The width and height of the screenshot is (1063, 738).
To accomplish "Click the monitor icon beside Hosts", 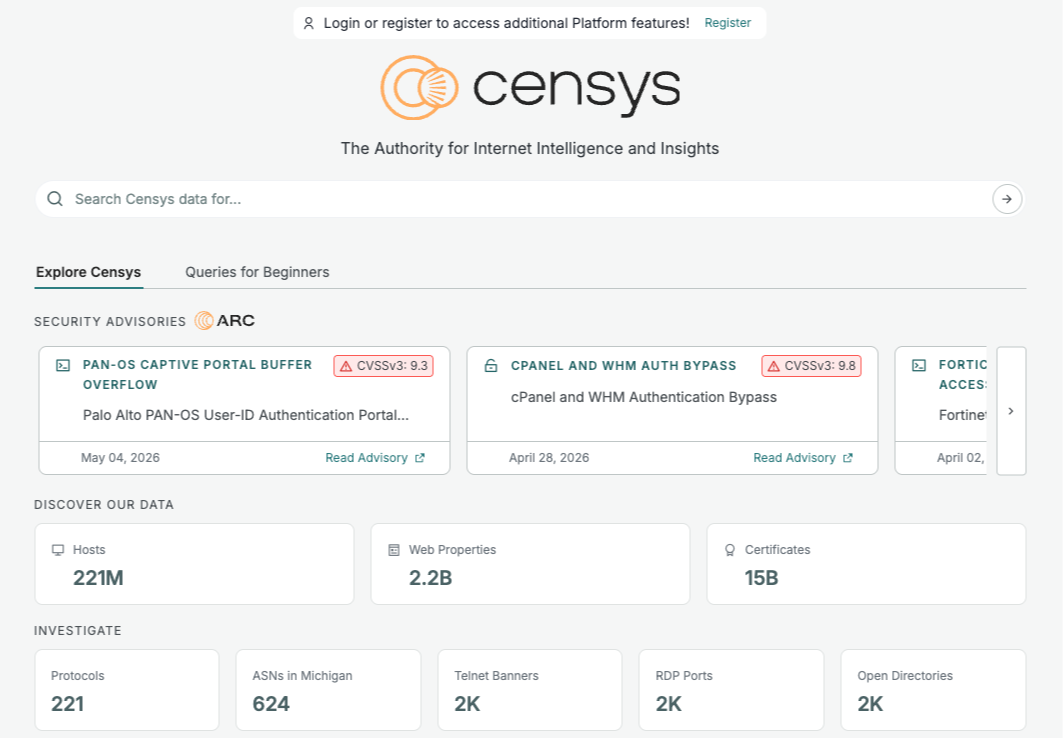I will [58, 550].
